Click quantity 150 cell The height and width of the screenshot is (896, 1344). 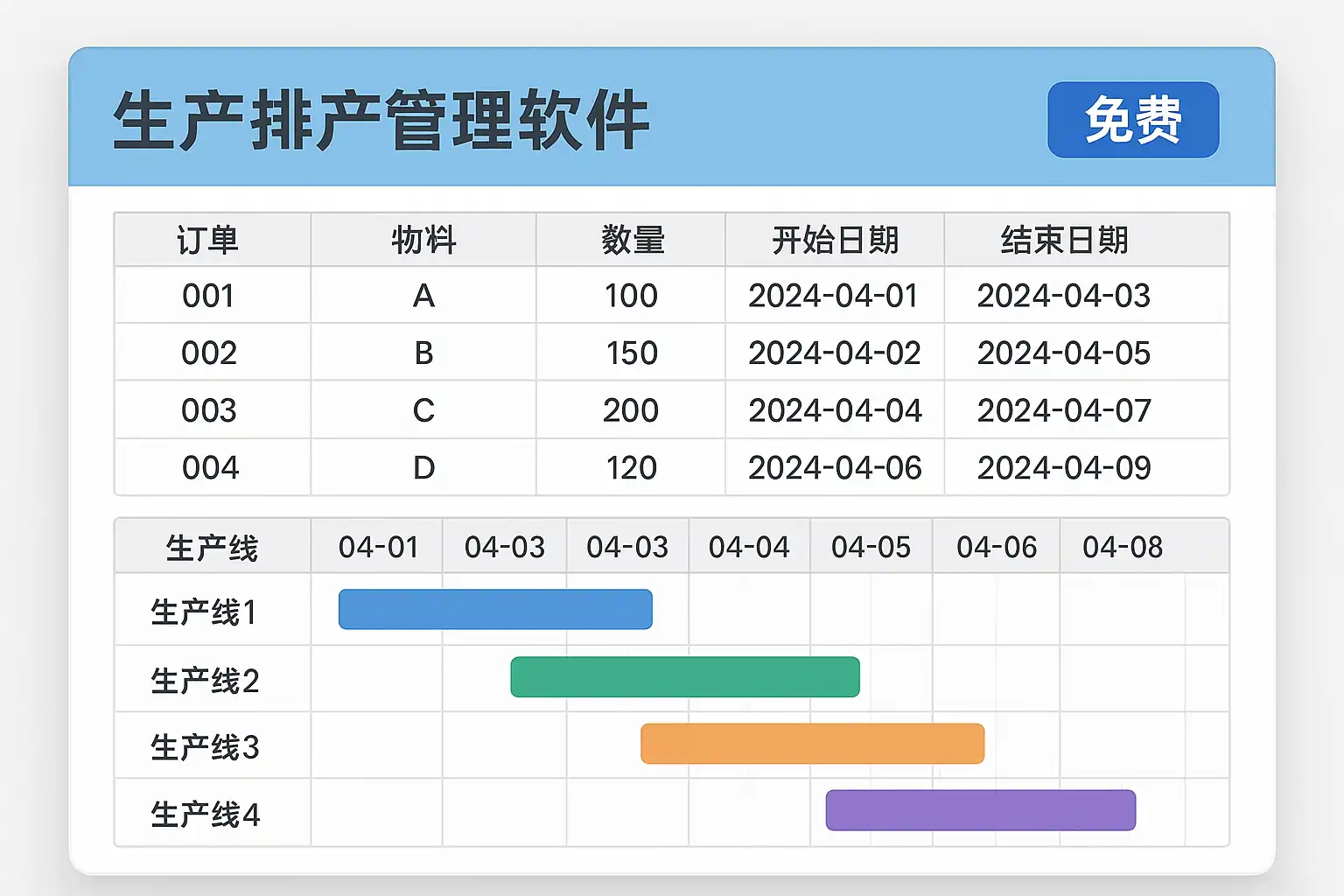[632, 353]
